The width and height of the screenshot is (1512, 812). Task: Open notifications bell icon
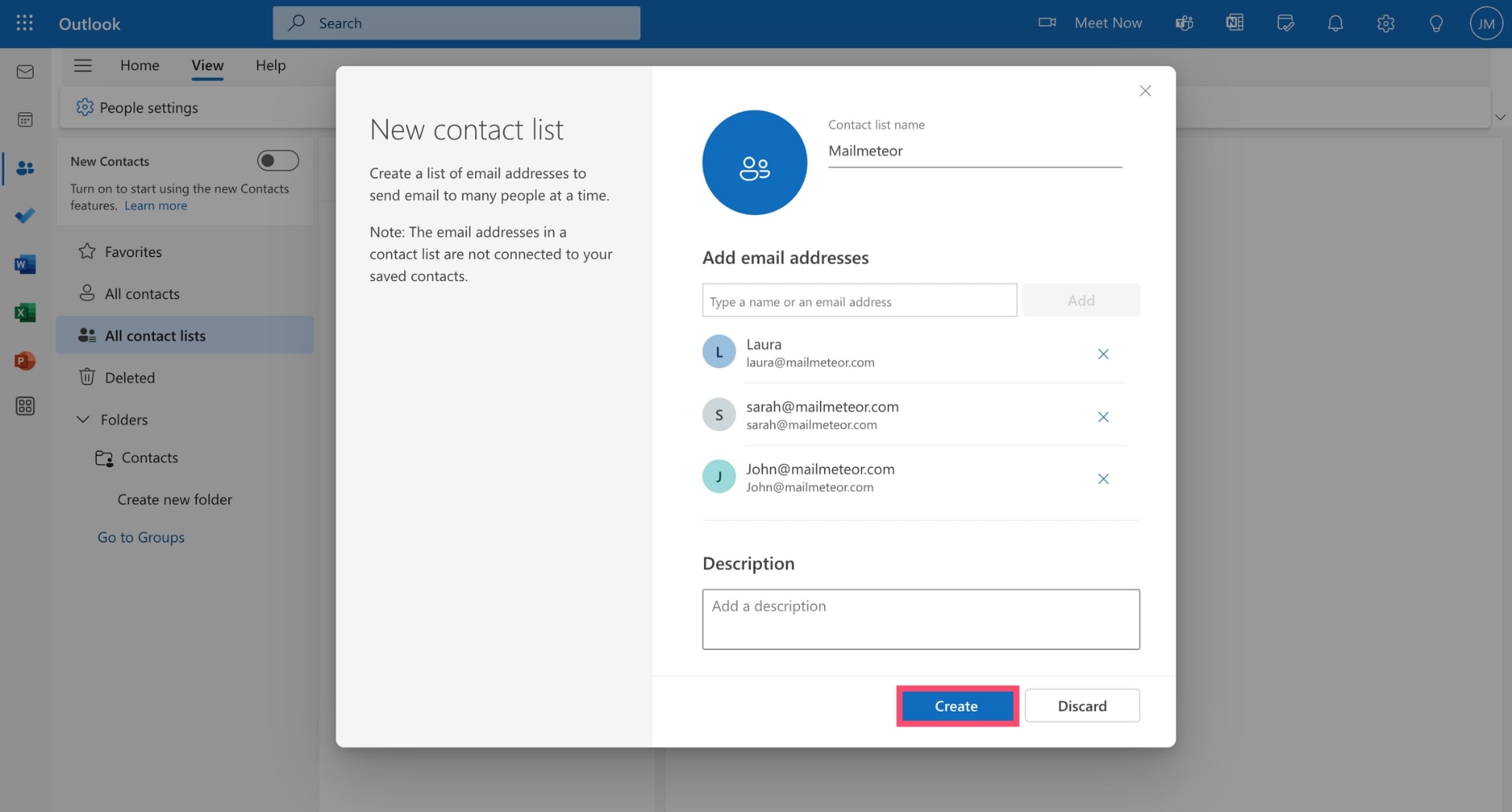[x=1335, y=23]
